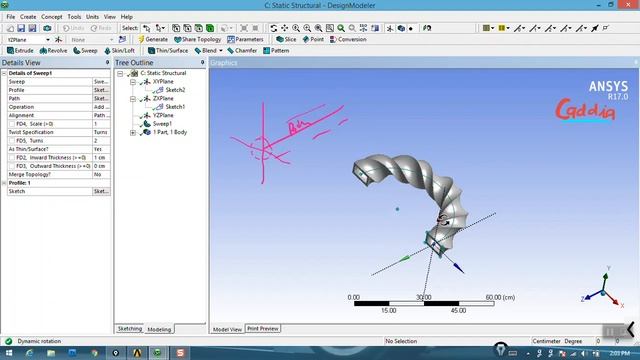Click the Pattern tool
The image size is (640, 360).
point(276,51)
